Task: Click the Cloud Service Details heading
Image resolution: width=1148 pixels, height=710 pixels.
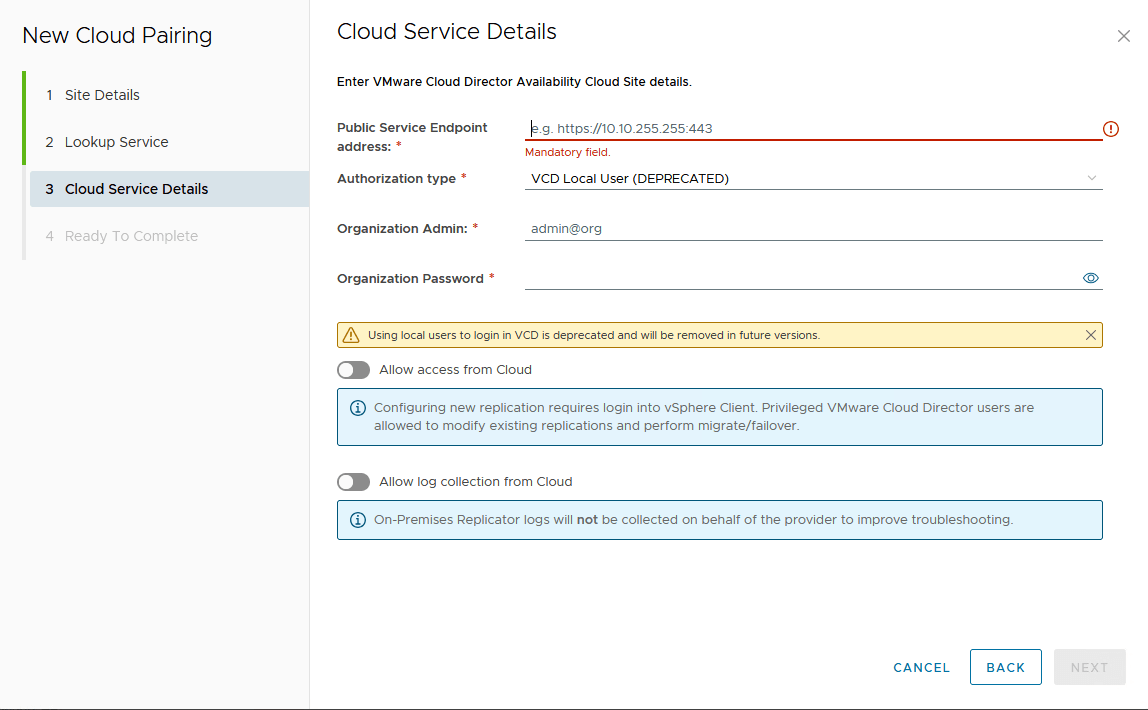Action: [447, 31]
